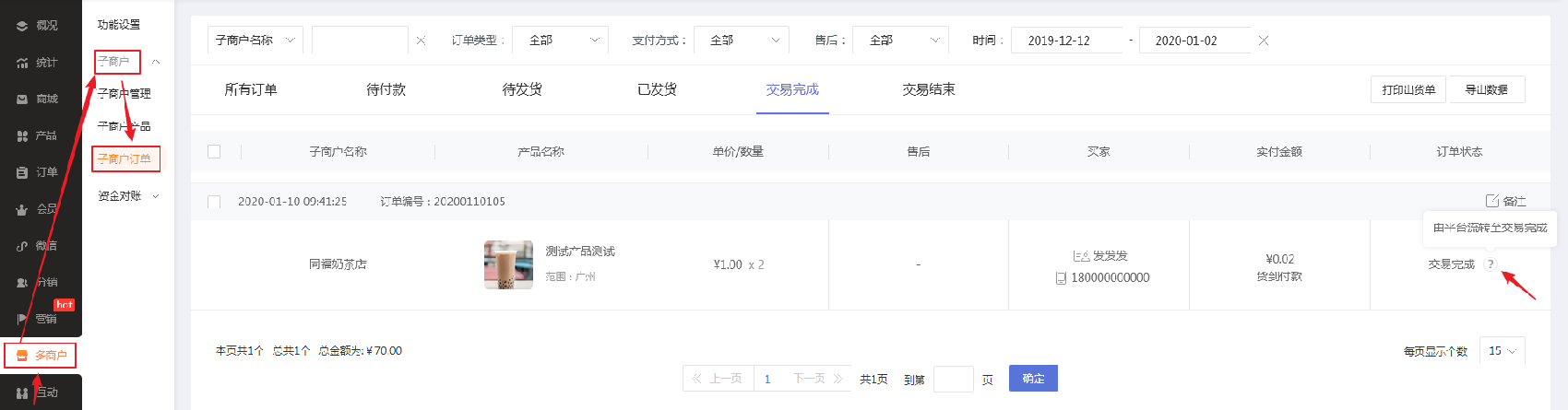
Task: Click the 打印出货单 button
Action: point(1408,89)
